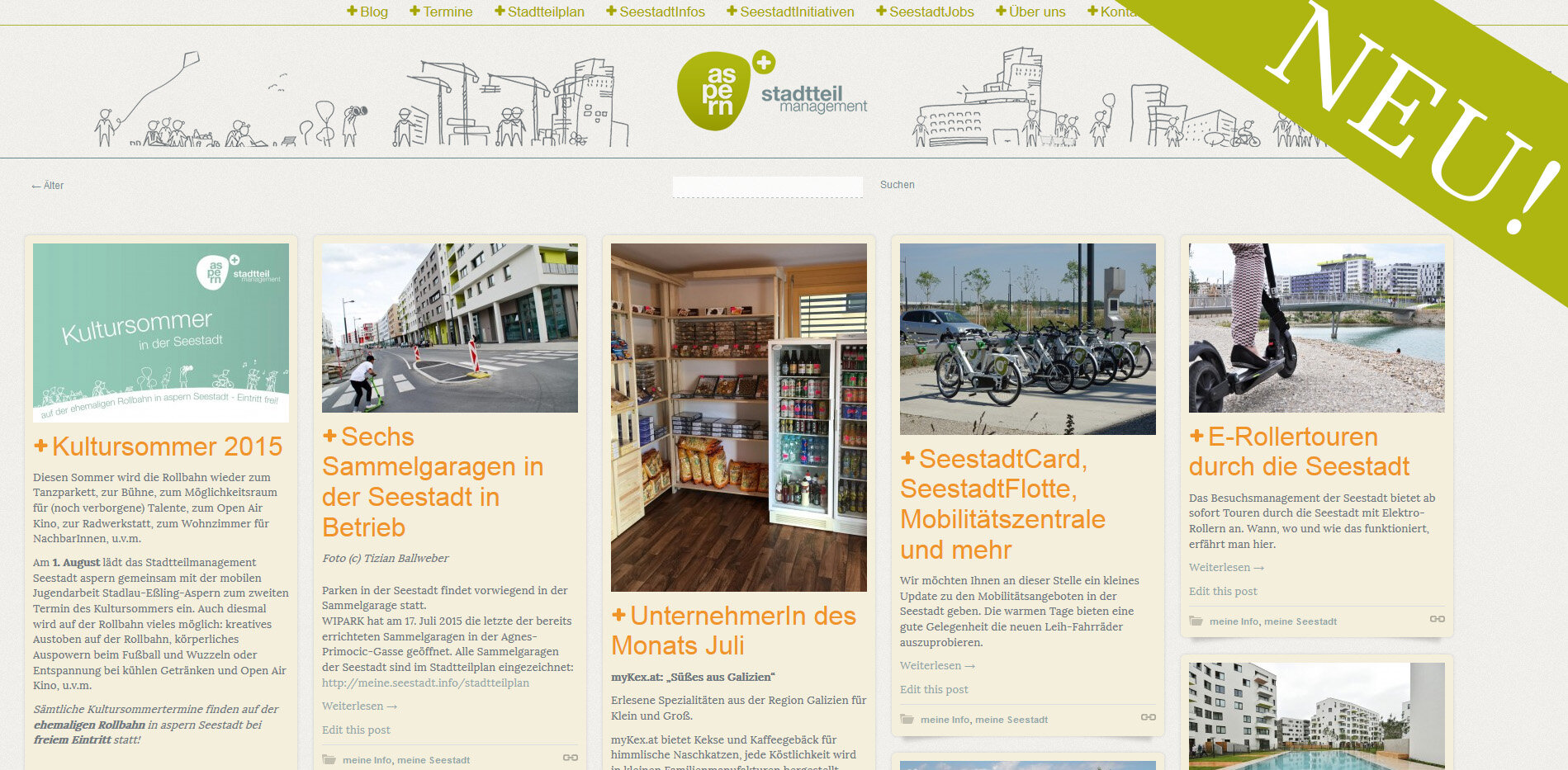Click the plus icon before Kultursommer 2015
The height and width of the screenshot is (770, 1568).
[40, 446]
